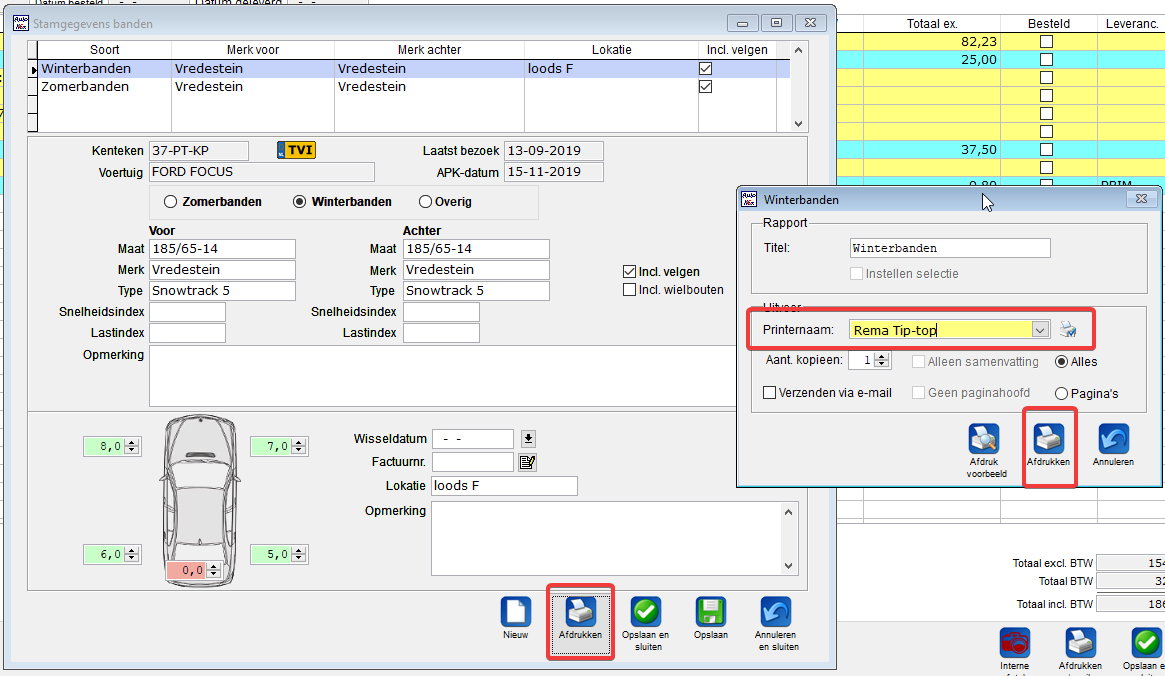
Task: Select the Alles radio option
Action: (x=1061, y=362)
